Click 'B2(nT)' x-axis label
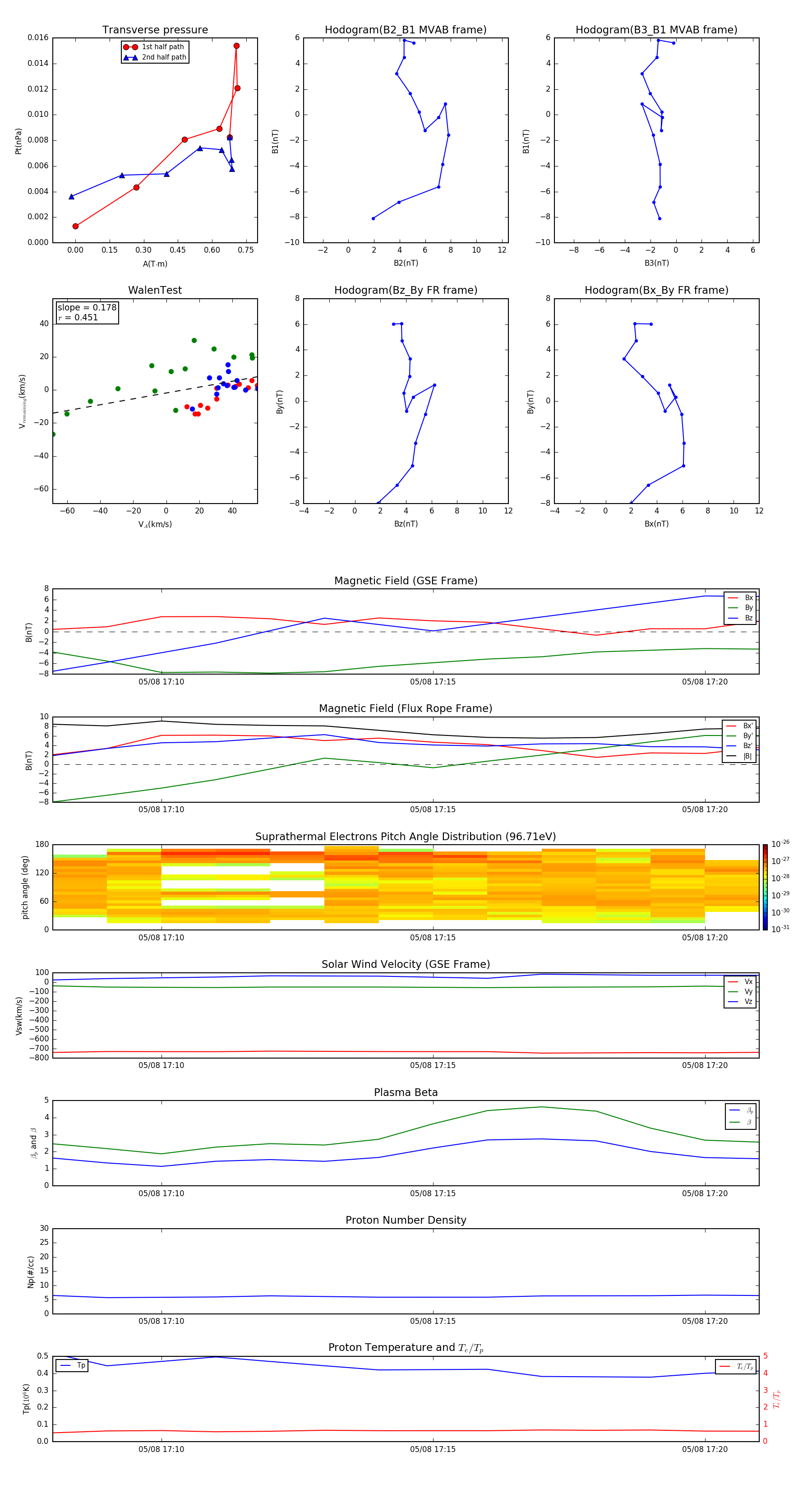The height and width of the screenshot is (1489, 812). 406,263
